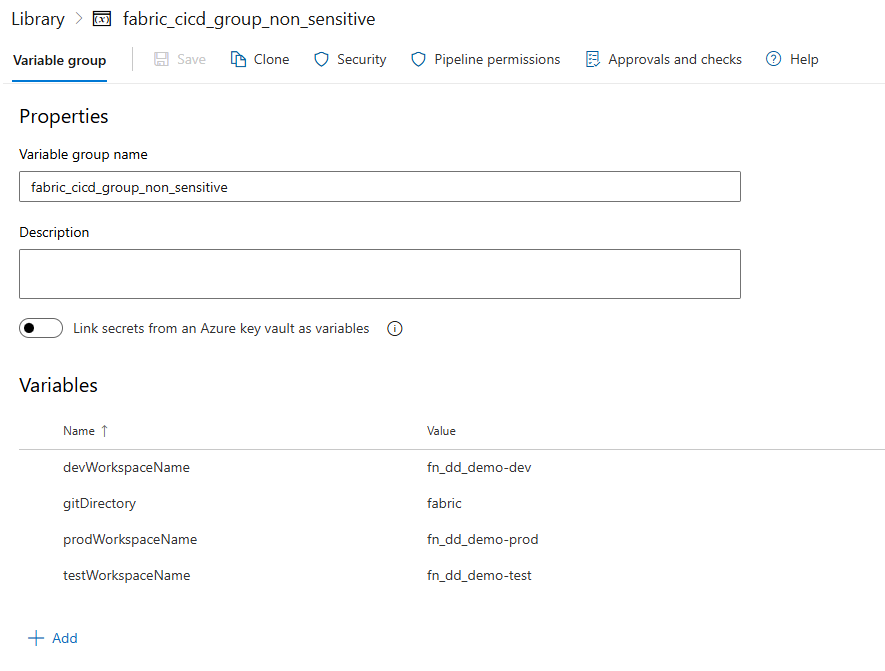
Task: Click the Name sort arrow icon
Action: pyautogui.click(x=104, y=431)
